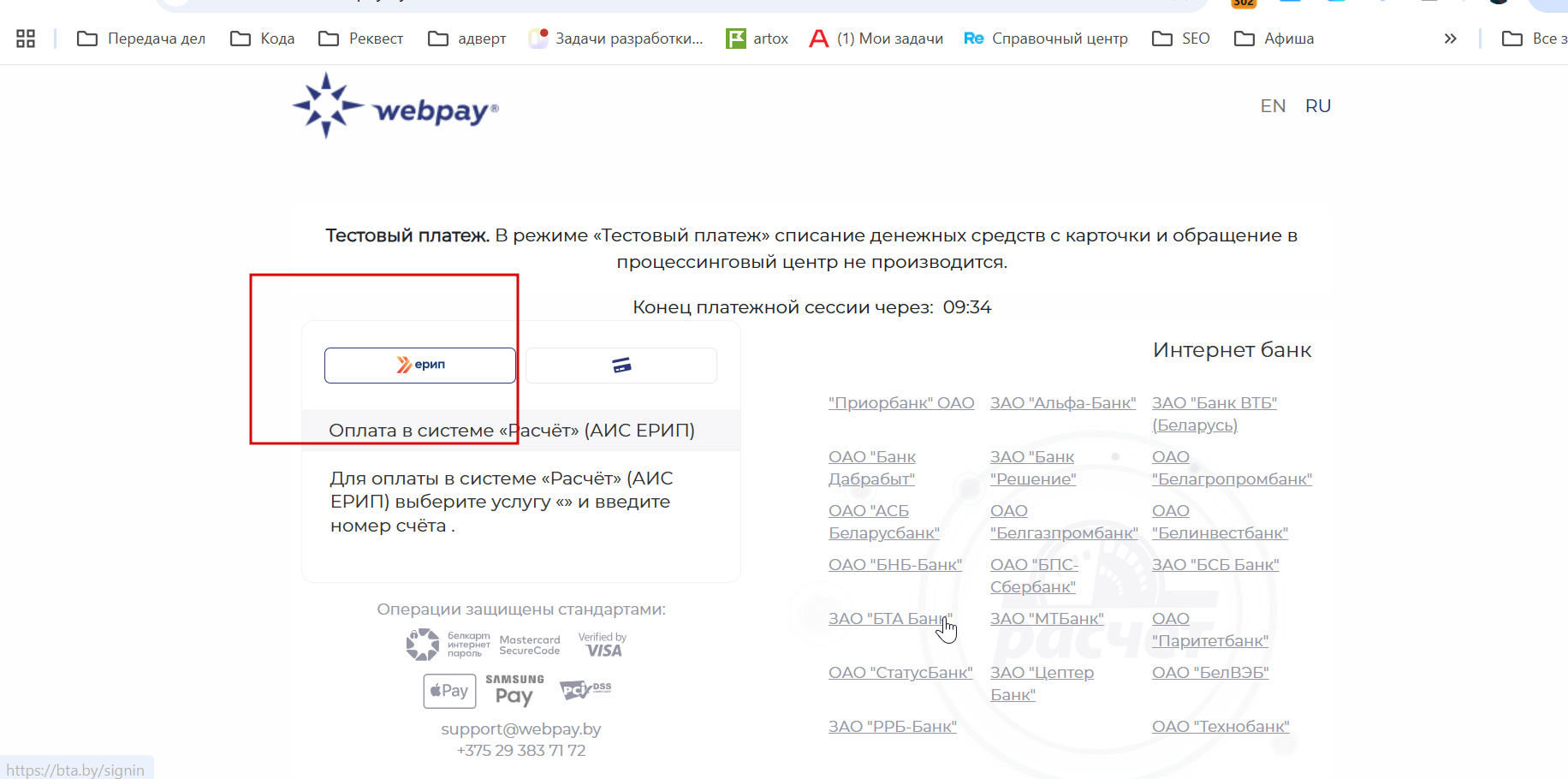
Task: Open the ЗАО "РРБ-Банк" link
Action: coord(893,727)
